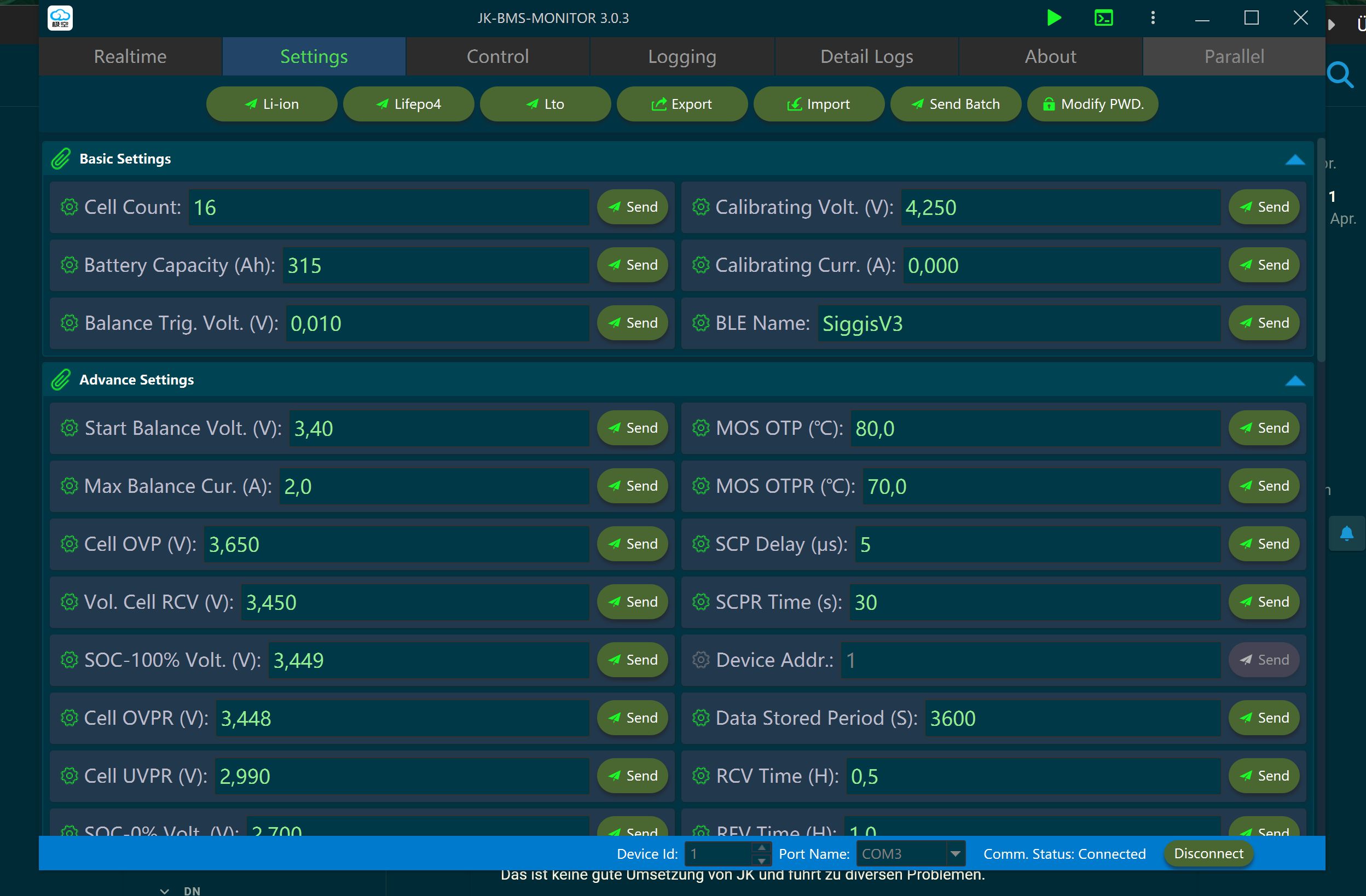Click the SOC-100% Volt. field 3,449

click(x=429, y=660)
